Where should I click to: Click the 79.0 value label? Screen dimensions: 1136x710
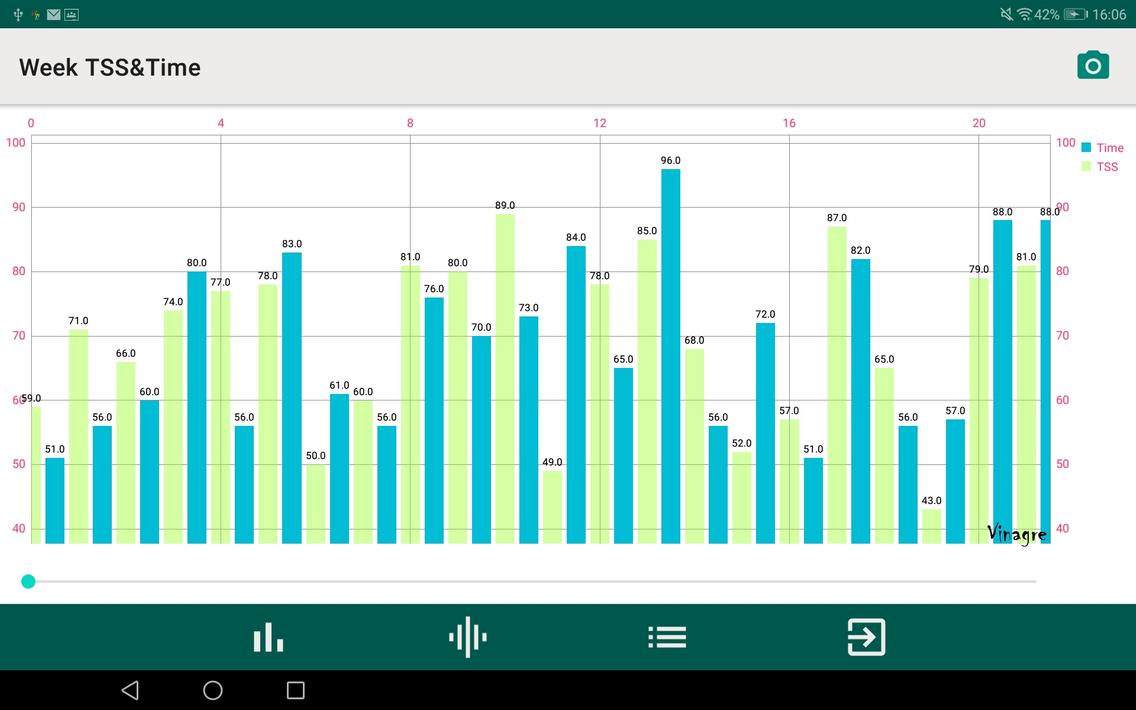pos(979,269)
